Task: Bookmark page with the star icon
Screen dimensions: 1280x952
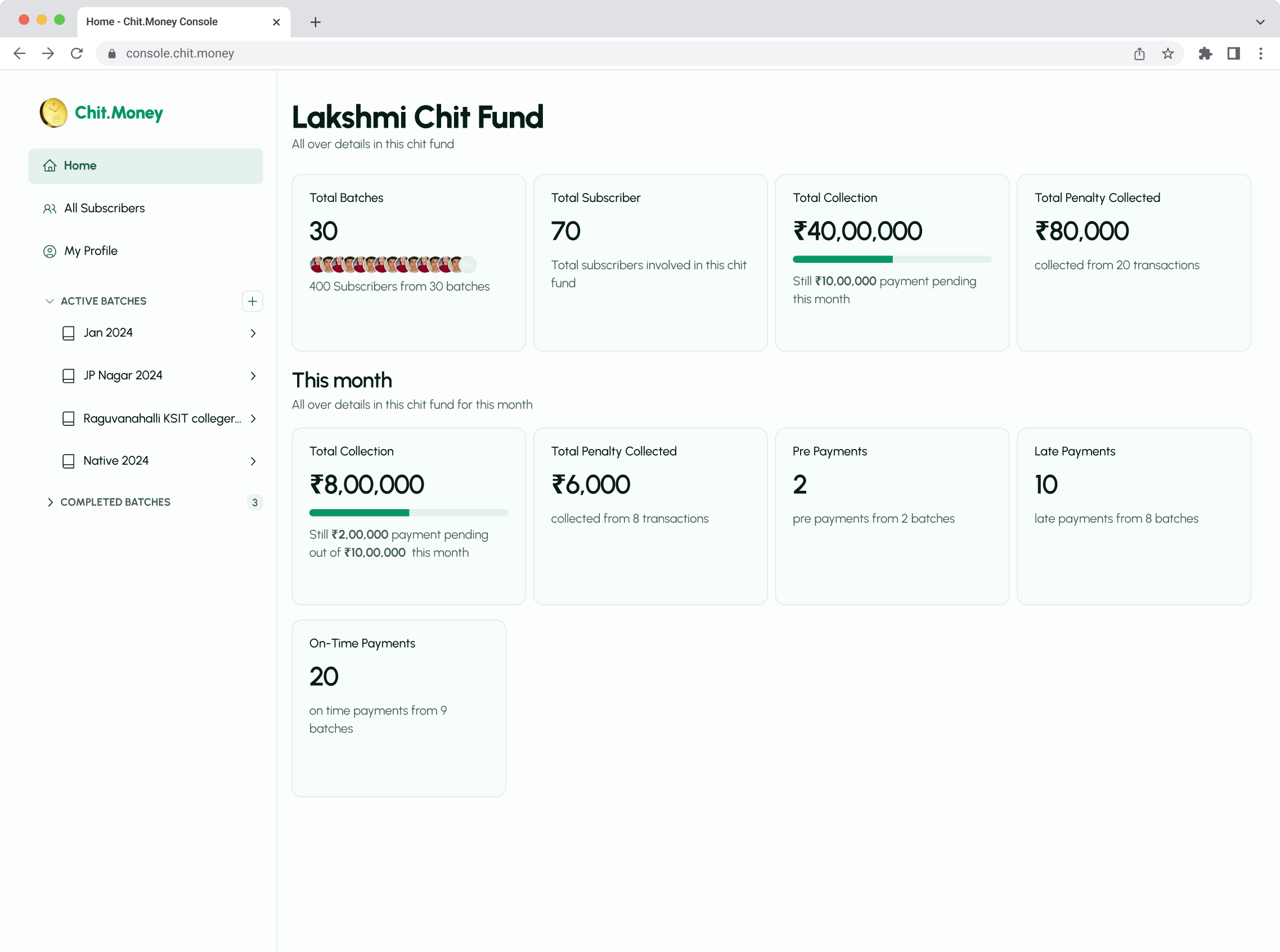Action: tap(1167, 53)
